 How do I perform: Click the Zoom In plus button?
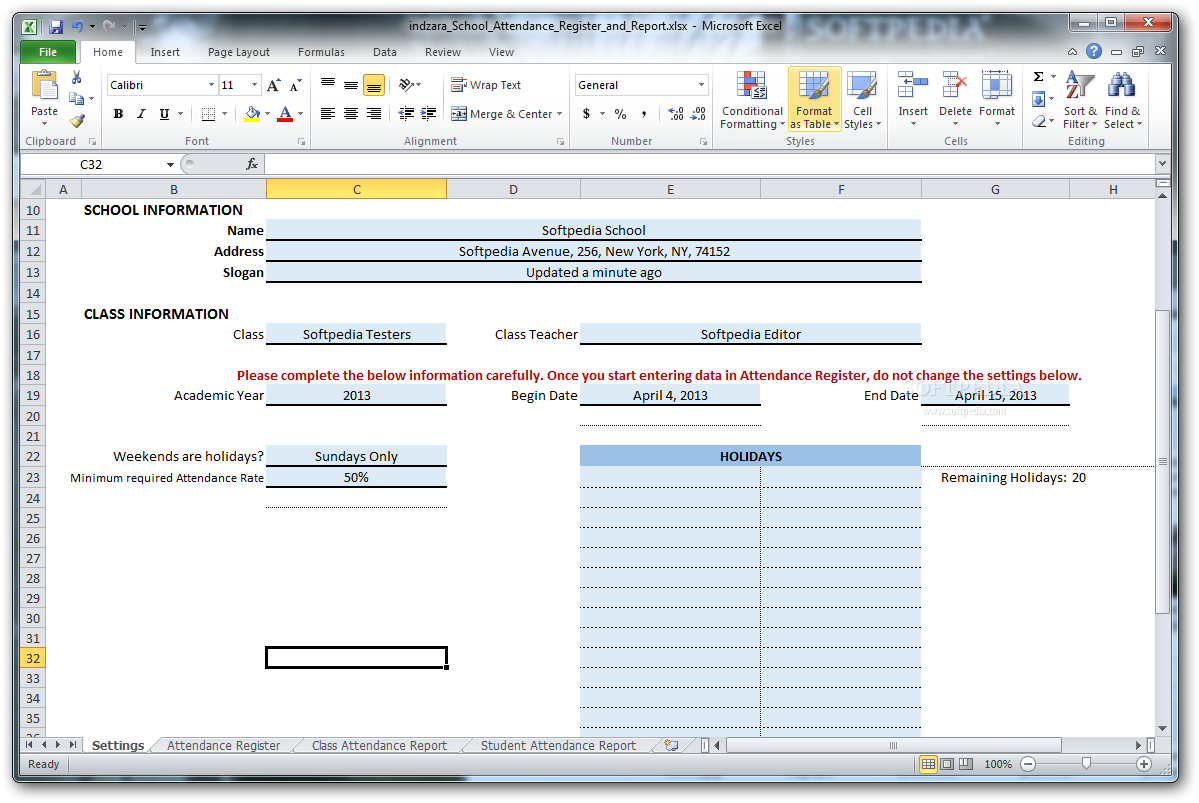coord(1144,764)
